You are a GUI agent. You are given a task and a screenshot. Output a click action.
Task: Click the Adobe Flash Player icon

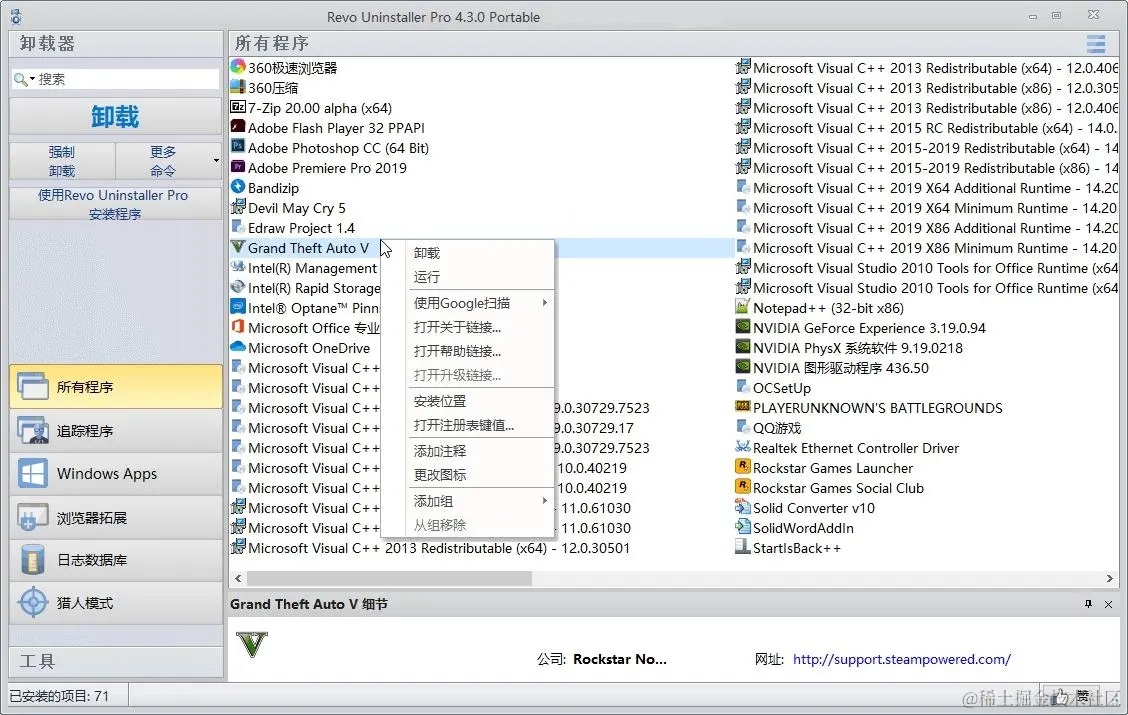237,127
